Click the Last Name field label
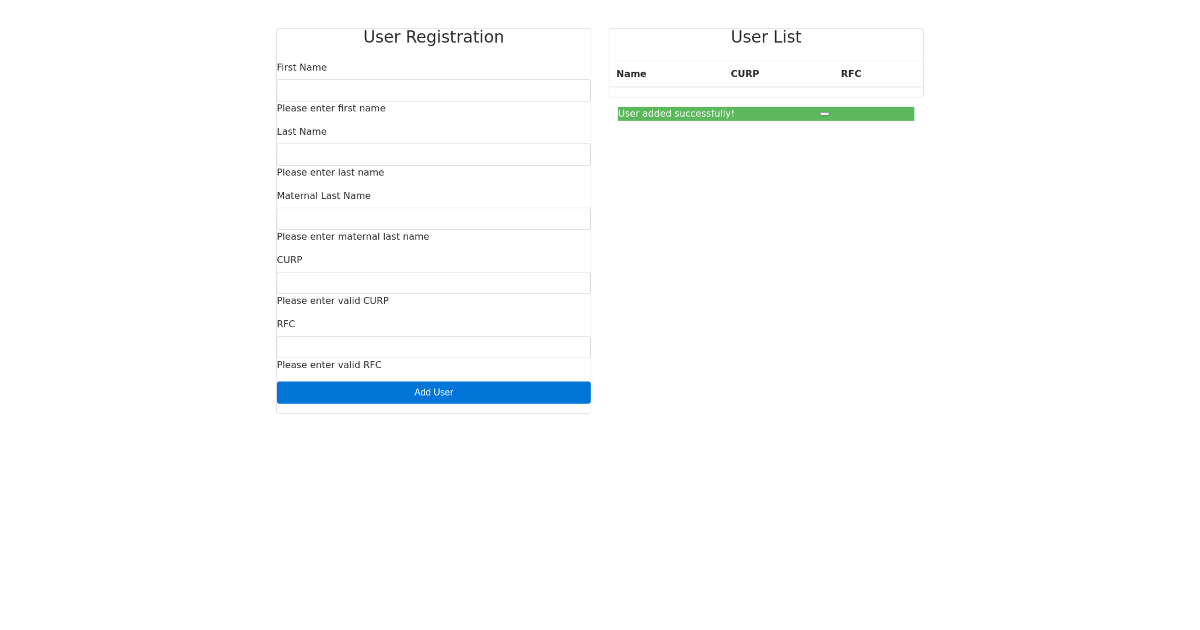Viewport: 1200px width, 630px height. tap(302, 132)
